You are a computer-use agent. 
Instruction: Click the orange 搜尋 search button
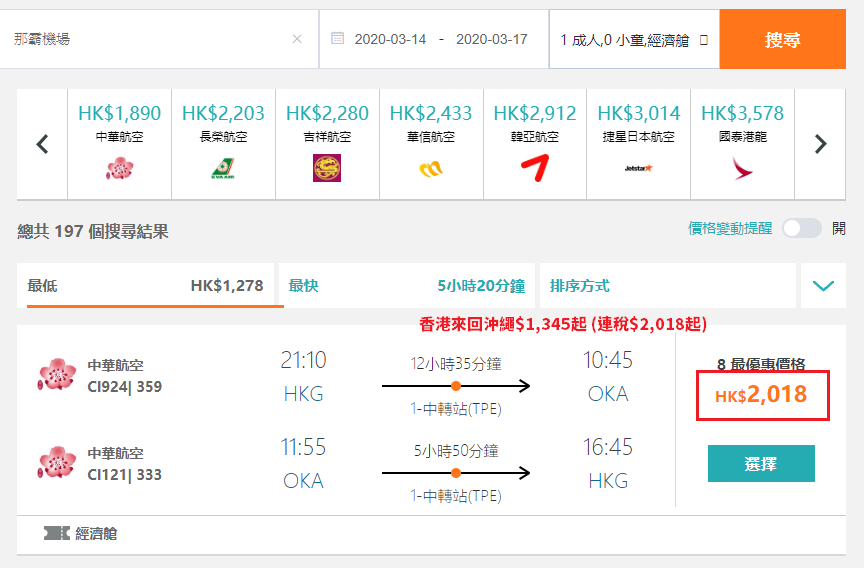(x=782, y=39)
